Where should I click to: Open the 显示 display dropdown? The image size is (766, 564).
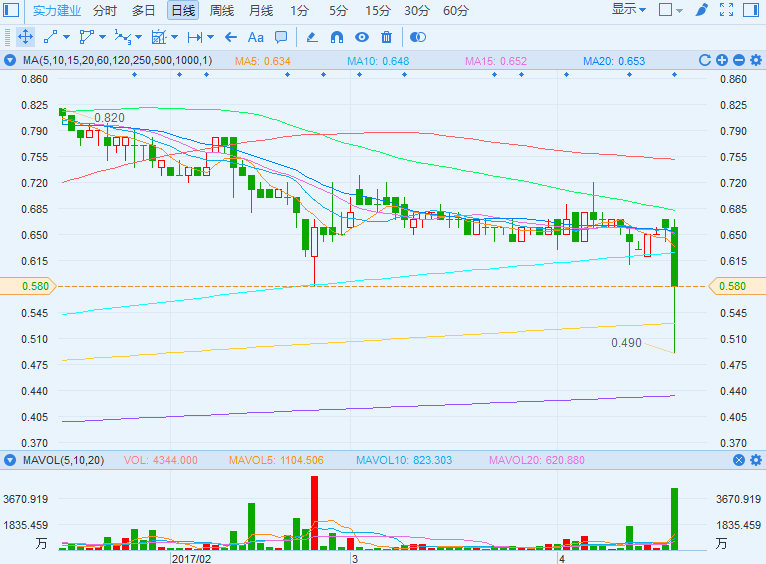tap(629, 9)
